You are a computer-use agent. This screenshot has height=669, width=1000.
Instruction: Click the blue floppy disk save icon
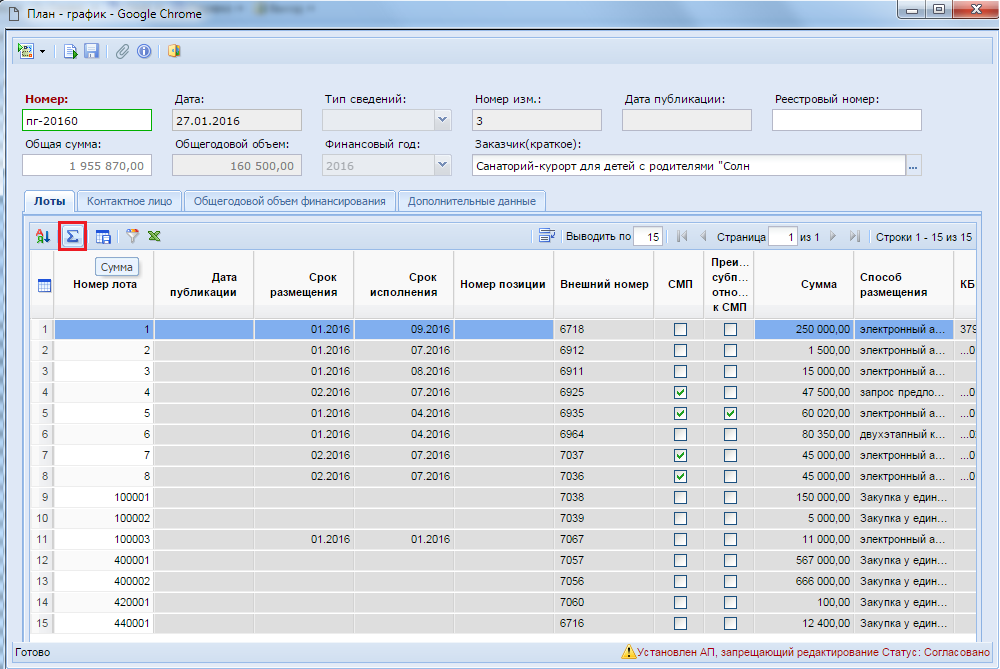(x=91, y=51)
